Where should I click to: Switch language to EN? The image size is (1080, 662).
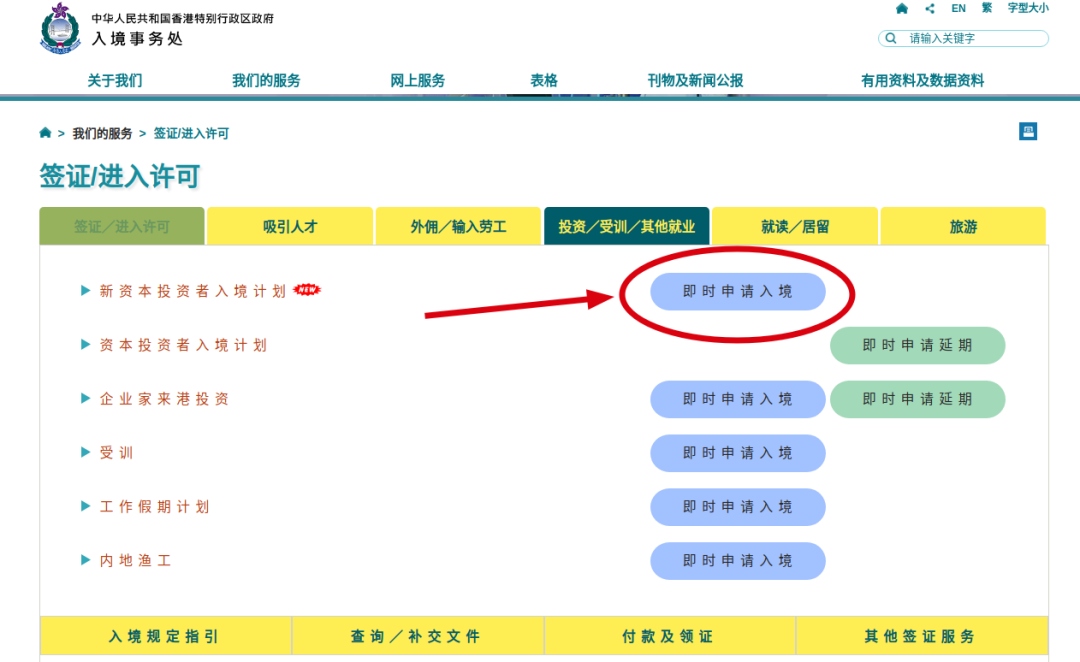(958, 8)
